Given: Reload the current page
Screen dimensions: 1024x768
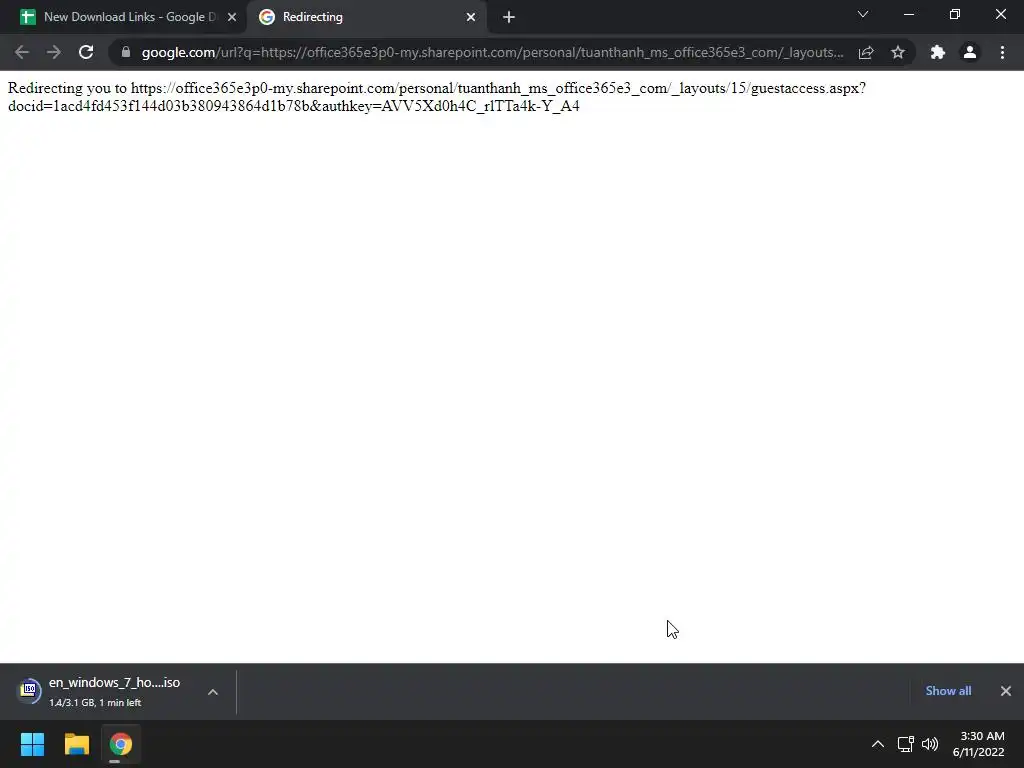Looking at the screenshot, I should coord(86,52).
